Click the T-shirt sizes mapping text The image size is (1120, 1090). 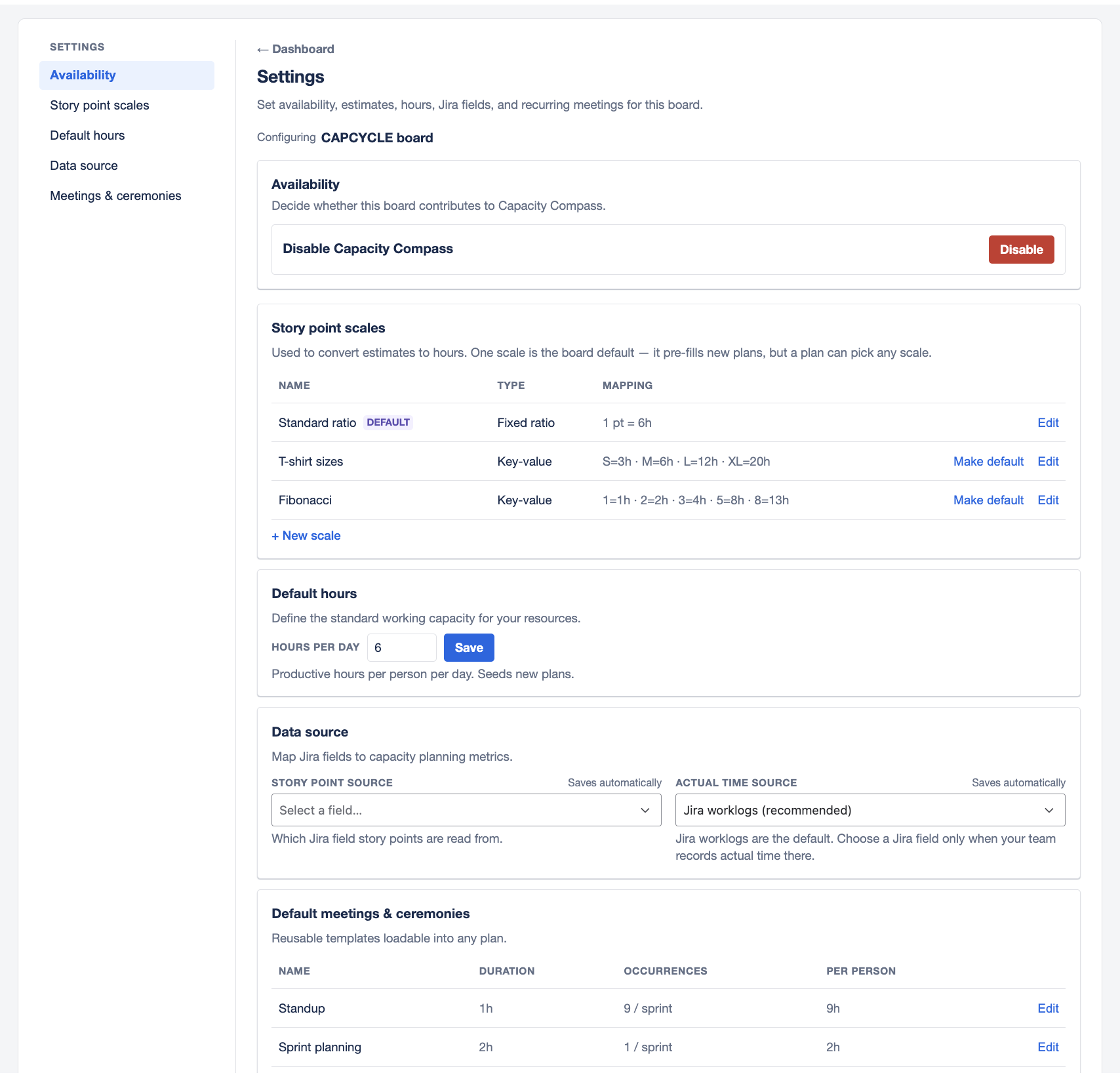[x=686, y=462]
